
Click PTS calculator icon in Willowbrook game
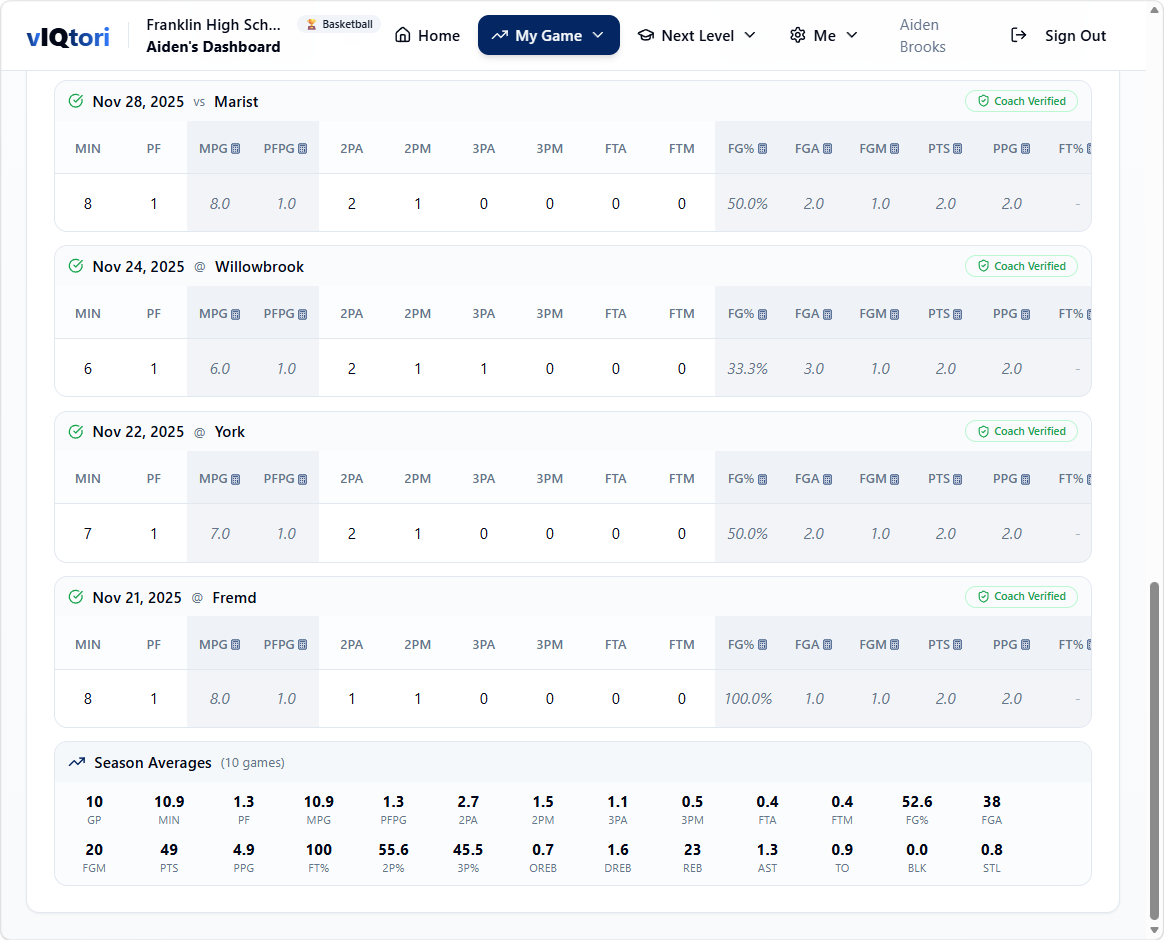click(x=957, y=314)
